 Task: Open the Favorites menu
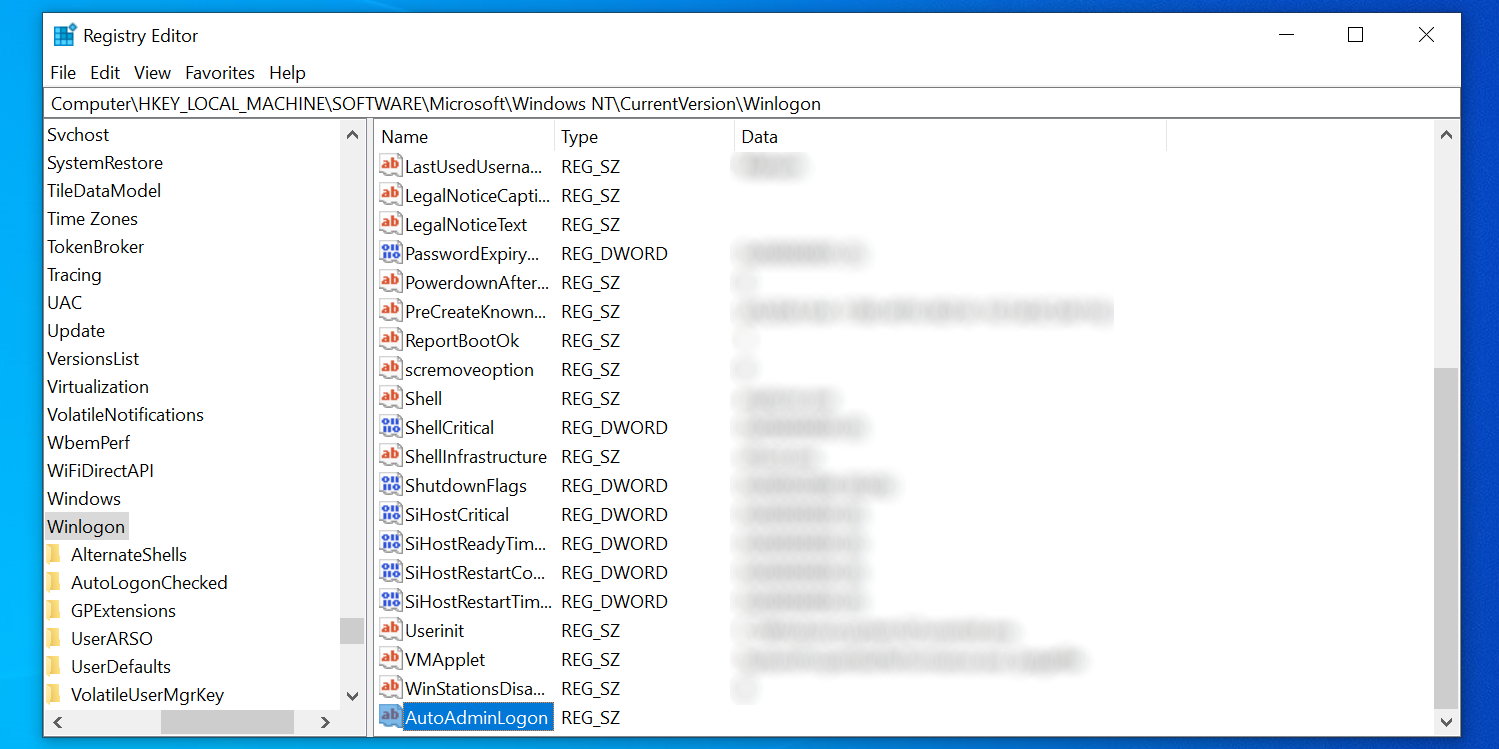pyautogui.click(x=220, y=73)
